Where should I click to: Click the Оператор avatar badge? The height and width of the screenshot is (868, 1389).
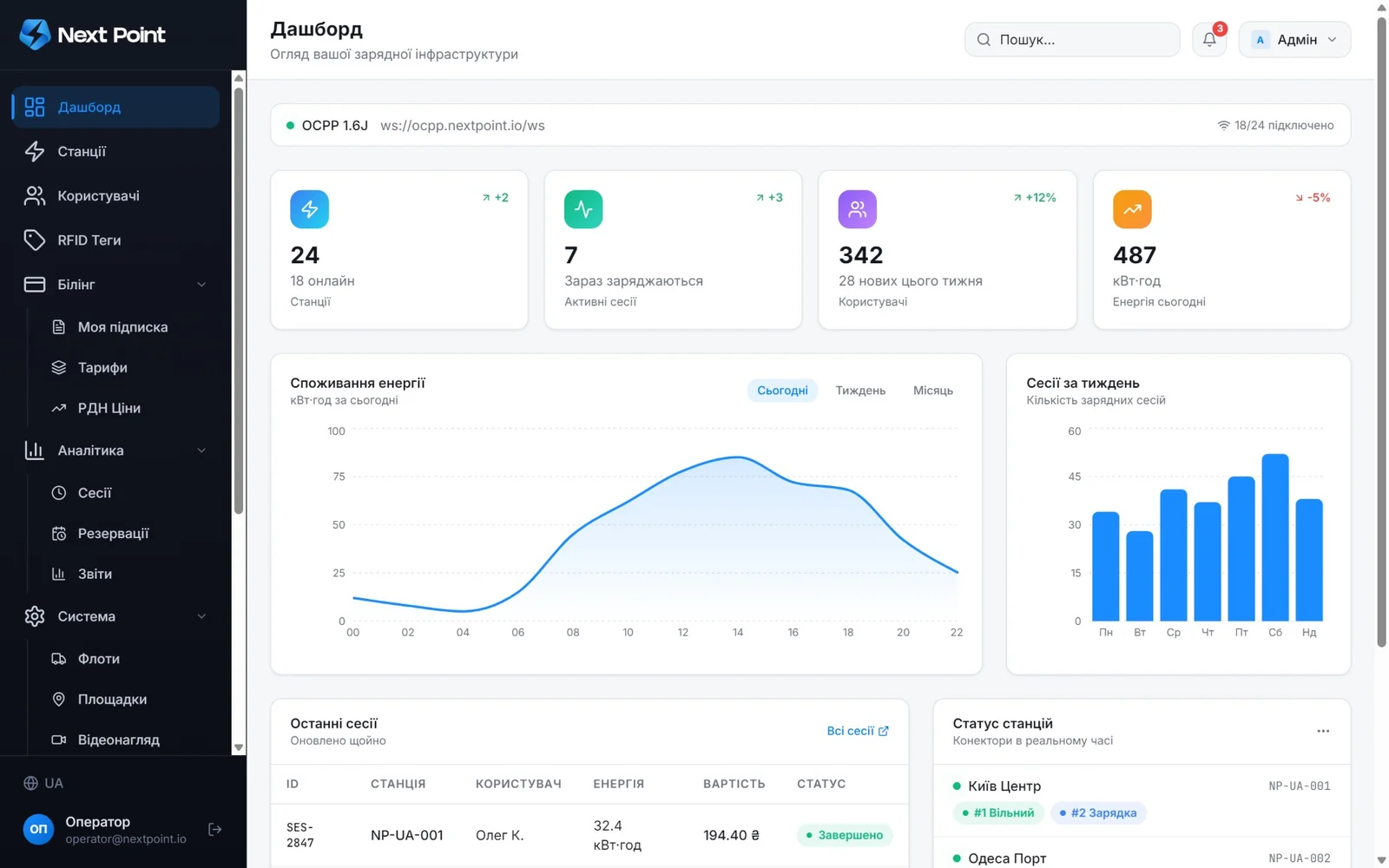[x=38, y=830]
